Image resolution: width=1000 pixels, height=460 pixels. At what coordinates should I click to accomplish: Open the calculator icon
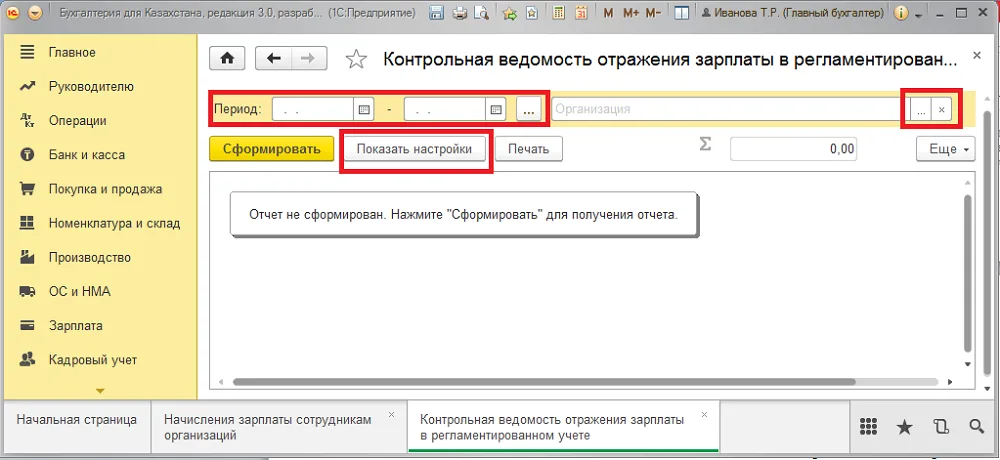coord(559,13)
